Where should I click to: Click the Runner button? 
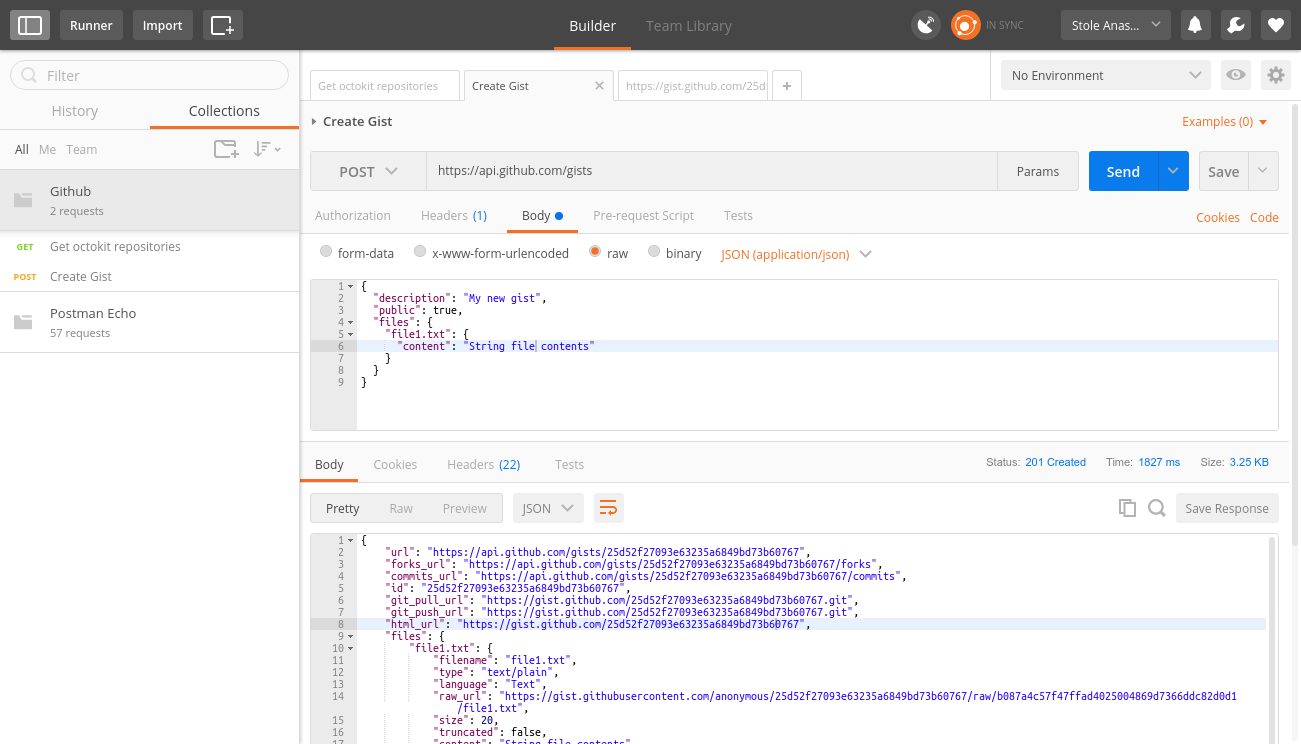coord(91,25)
